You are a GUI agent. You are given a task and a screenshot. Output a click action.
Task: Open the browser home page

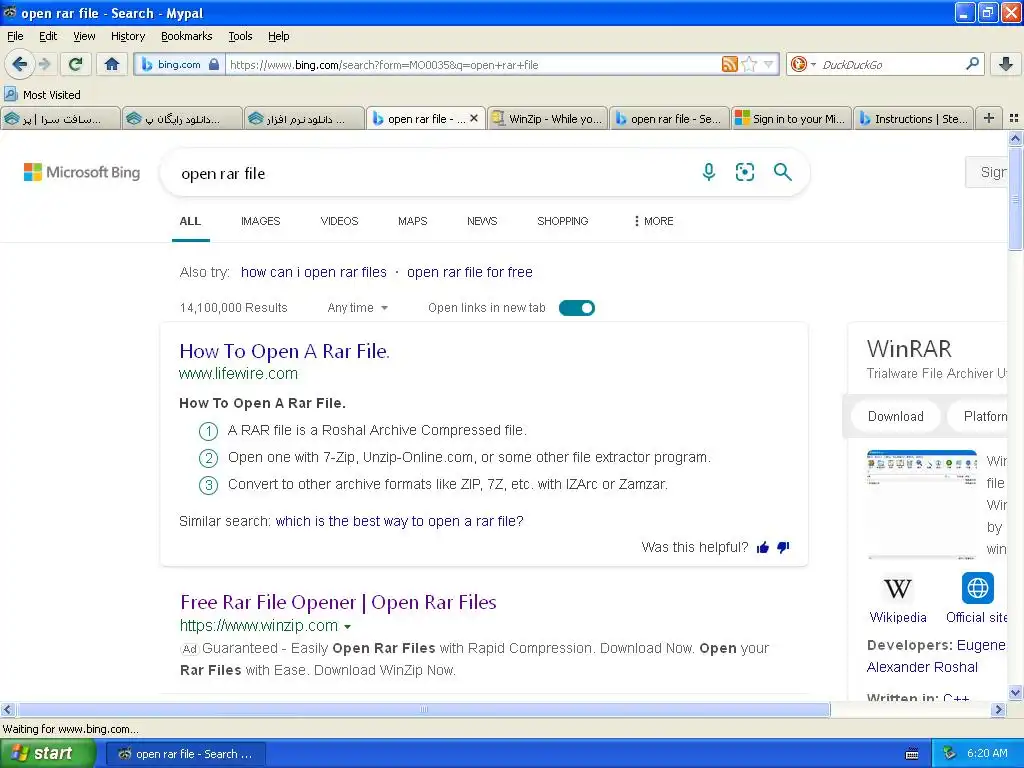tap(112, 64)
